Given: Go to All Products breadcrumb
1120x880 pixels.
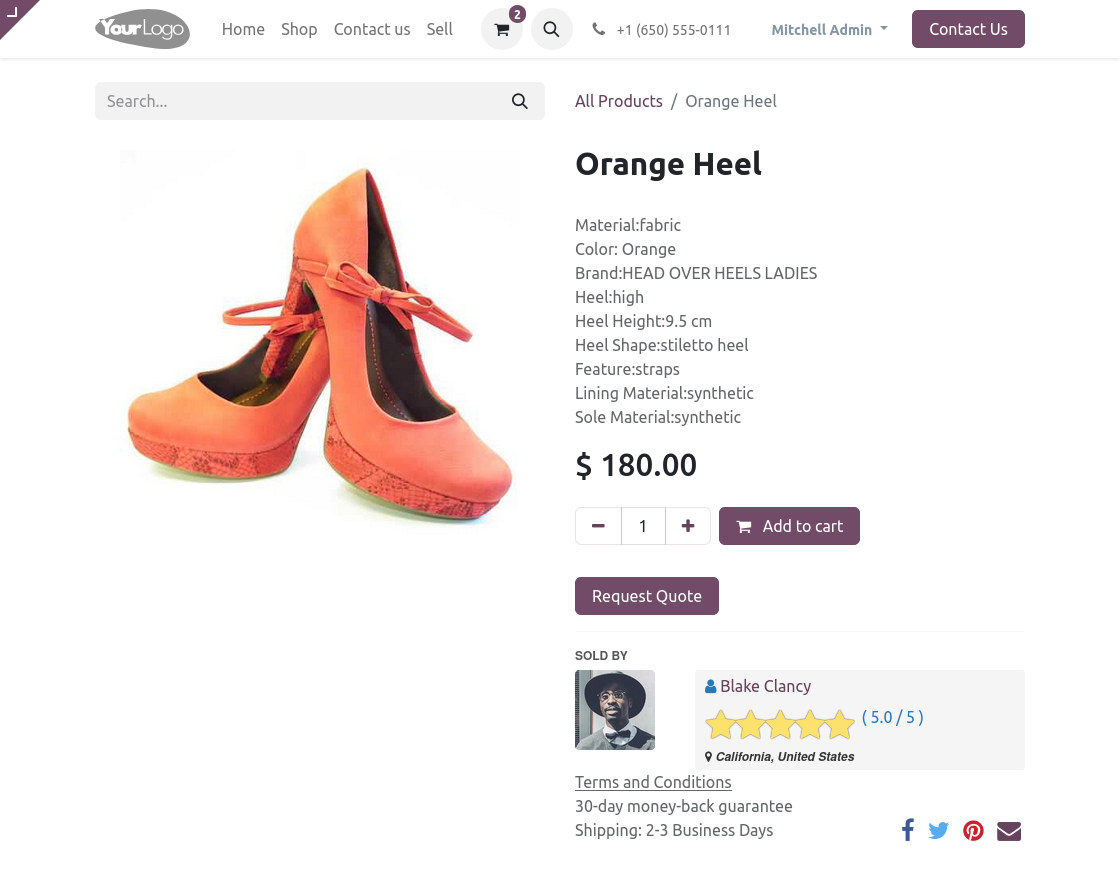Looking at the screenshot, I should [x=619, y=101].
